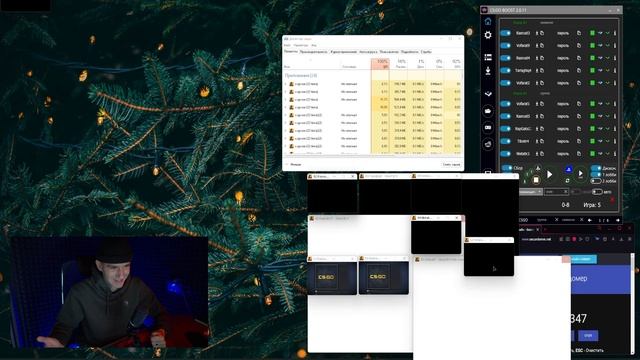Viewport: 640px width, 360px height.
Task: Copy the login of the first account row
Action: 542,33
